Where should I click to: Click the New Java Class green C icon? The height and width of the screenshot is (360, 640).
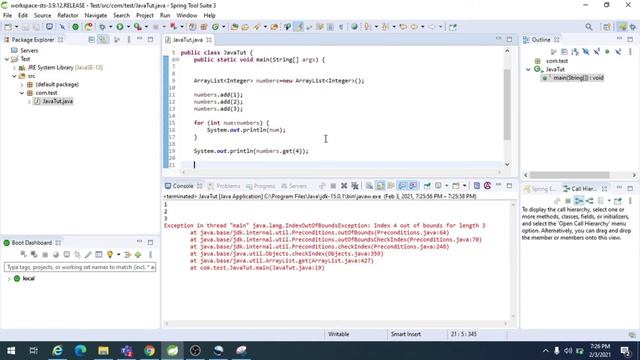click(215, 27)
